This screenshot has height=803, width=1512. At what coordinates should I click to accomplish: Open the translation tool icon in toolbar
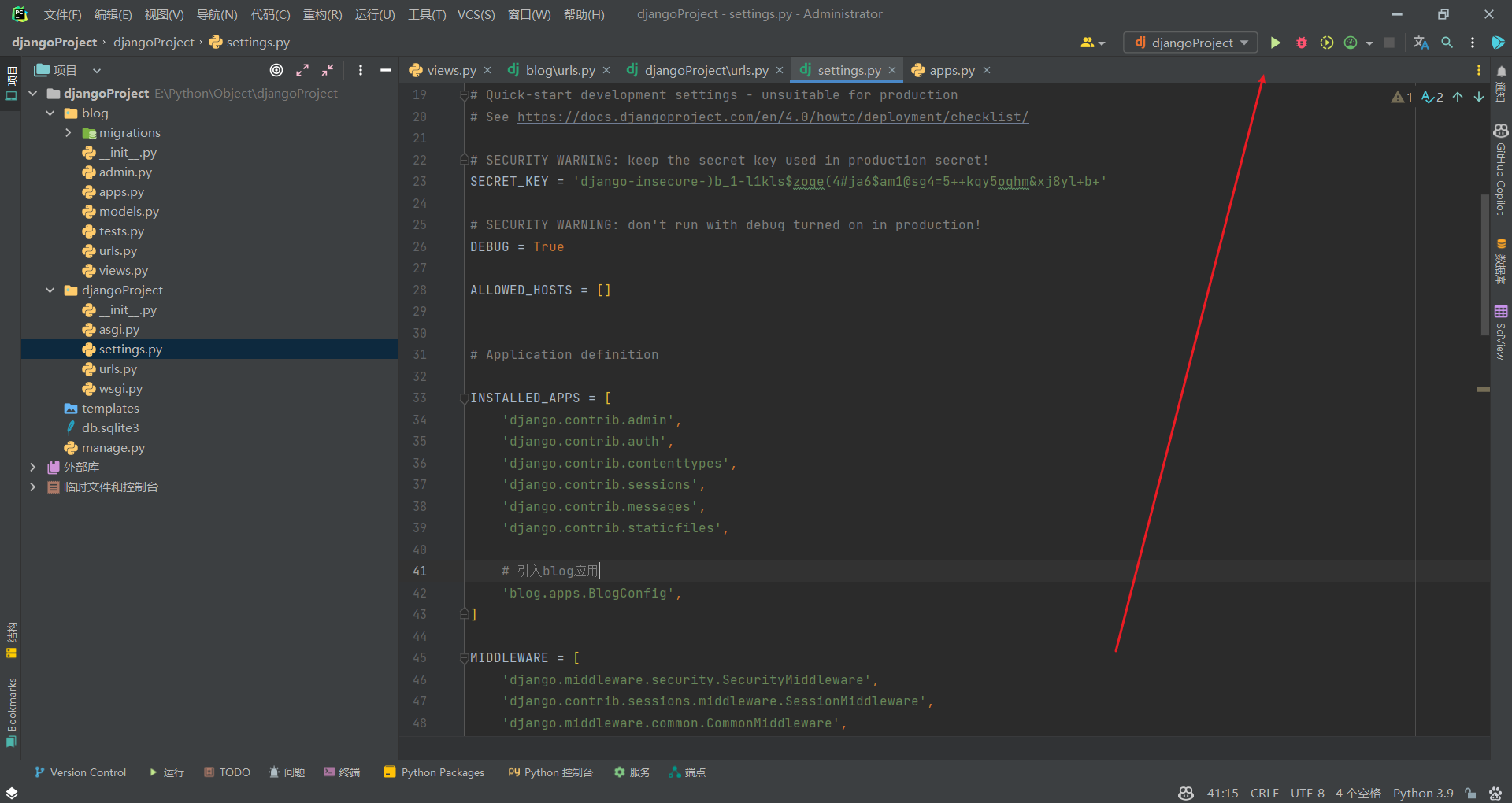click(x=1421, y=43)
